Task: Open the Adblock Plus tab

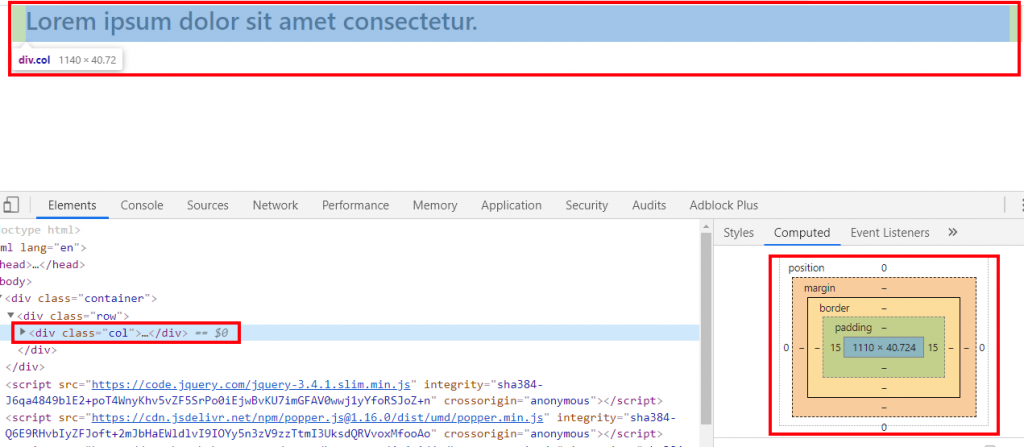Action: point(724,205)
